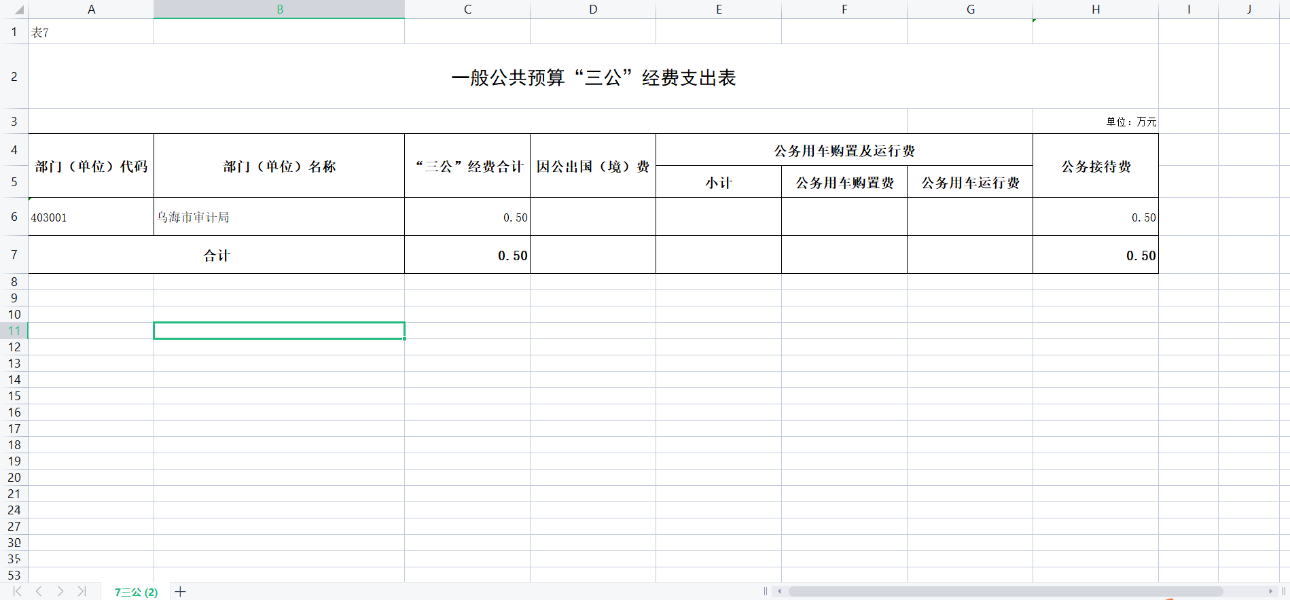The width and height of the screenshot is (1290, 600).
Task: Jump to the last sheet using navigation arrow
Action: coord(82,592)
